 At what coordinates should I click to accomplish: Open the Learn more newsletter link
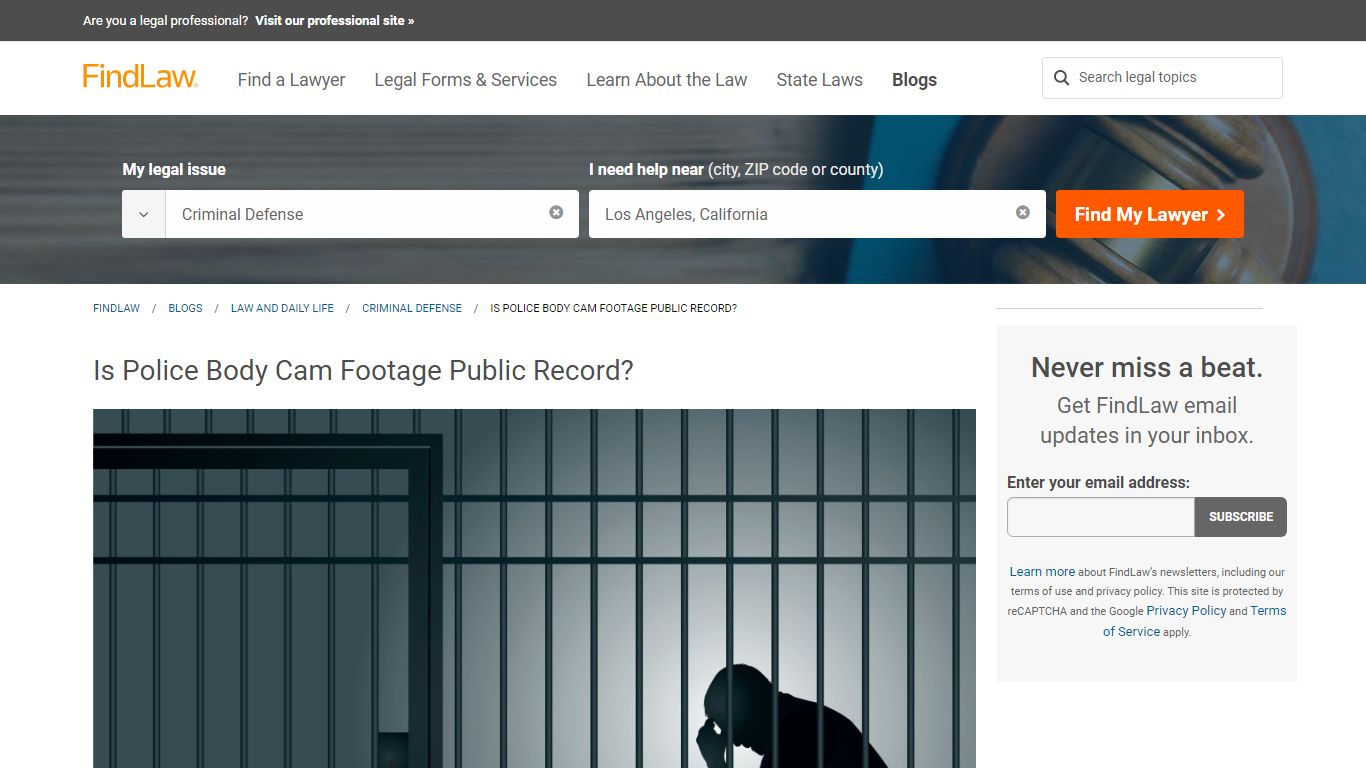1042,572
